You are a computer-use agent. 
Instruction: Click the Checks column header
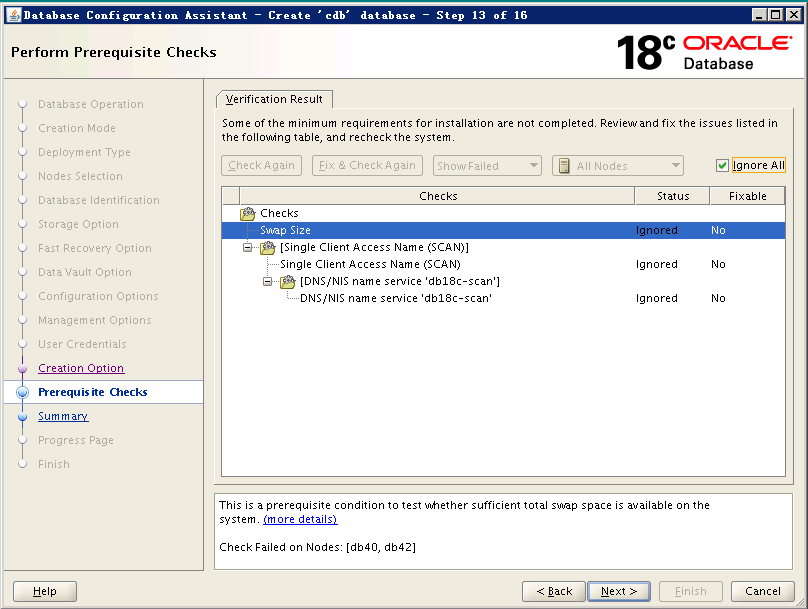(x=437, y=196)
